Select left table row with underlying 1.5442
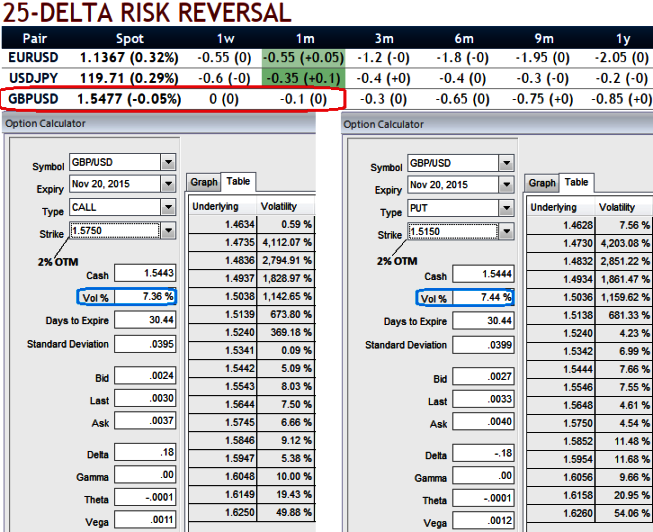653x532 pixels. pos(252,368)
